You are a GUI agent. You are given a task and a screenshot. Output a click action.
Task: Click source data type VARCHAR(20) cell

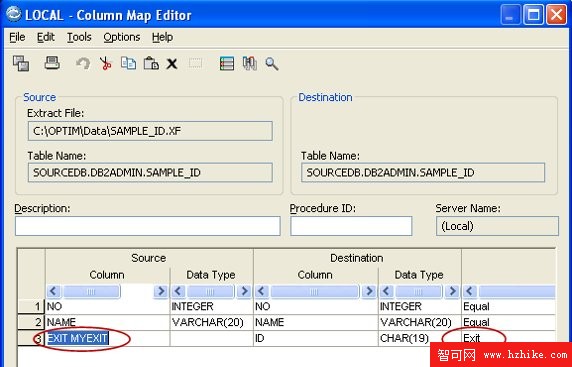tap(212, 322)
